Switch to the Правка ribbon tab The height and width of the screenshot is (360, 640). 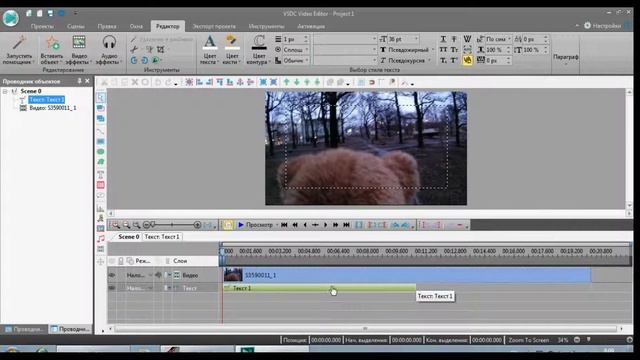[107, 26]
